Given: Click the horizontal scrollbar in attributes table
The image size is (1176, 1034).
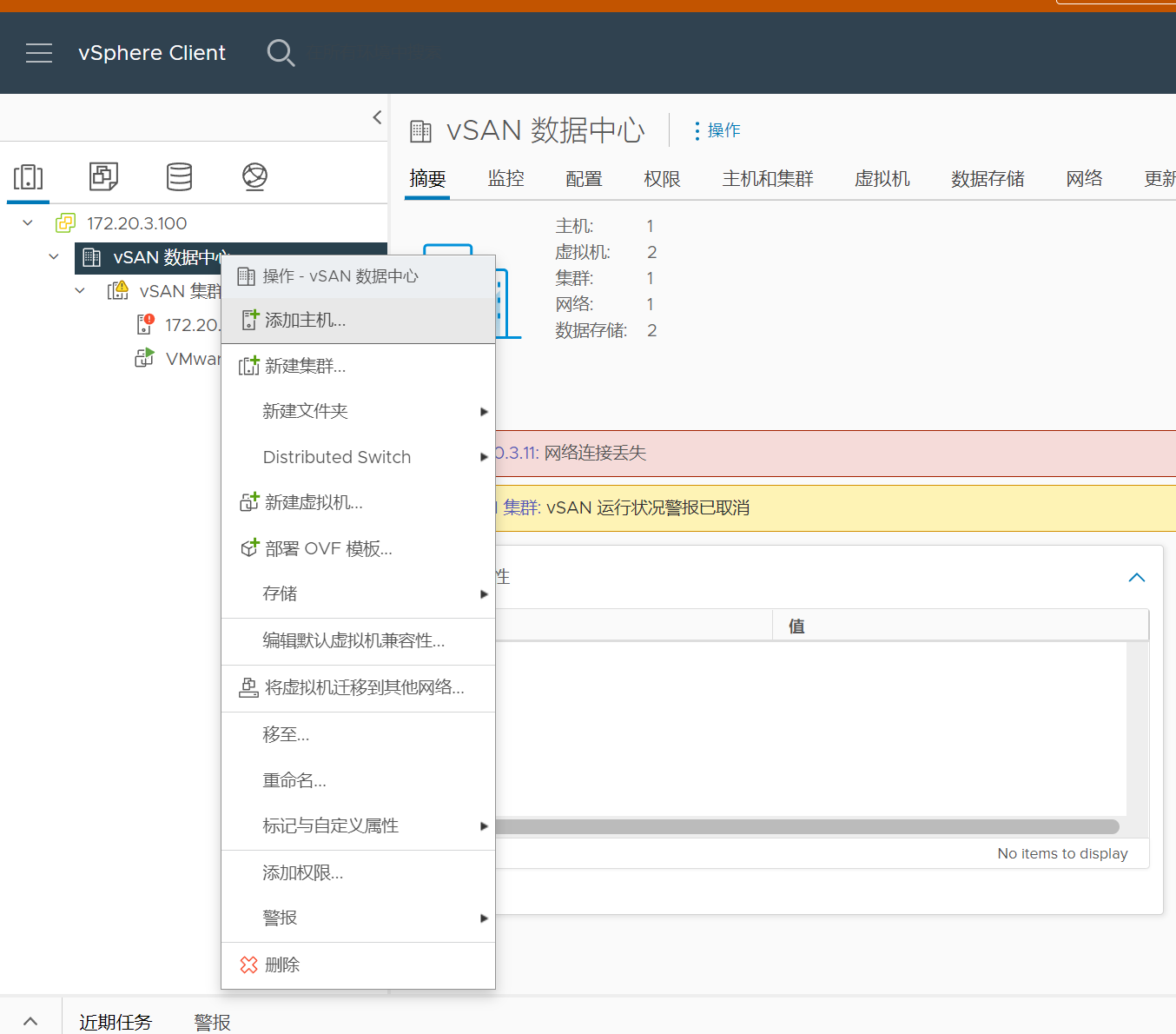Looking at the screenshot, I should point(807,826).
